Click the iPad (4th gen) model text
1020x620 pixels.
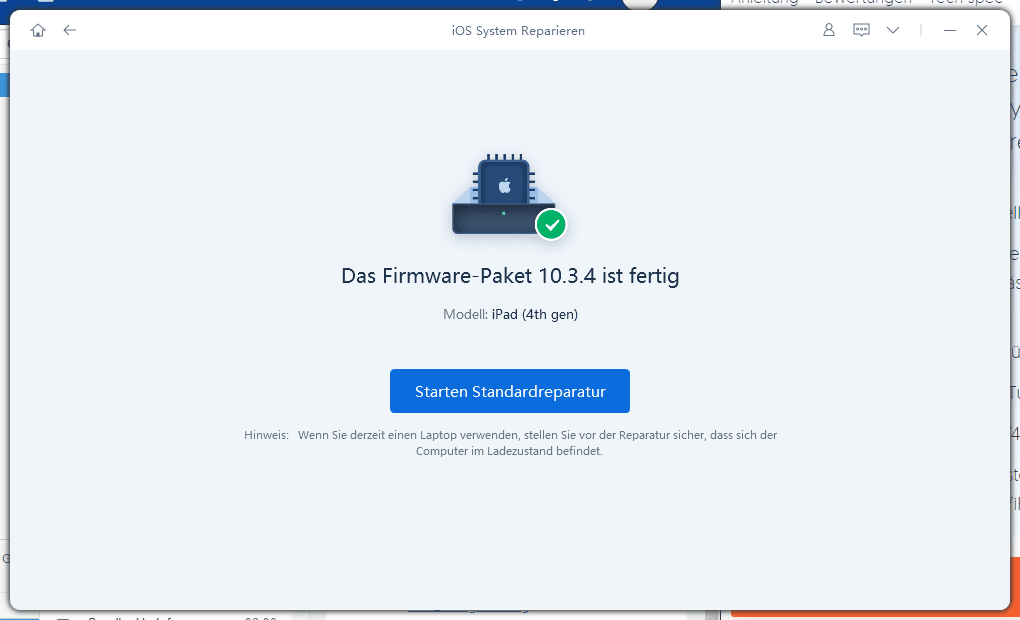tap(534, 315)
